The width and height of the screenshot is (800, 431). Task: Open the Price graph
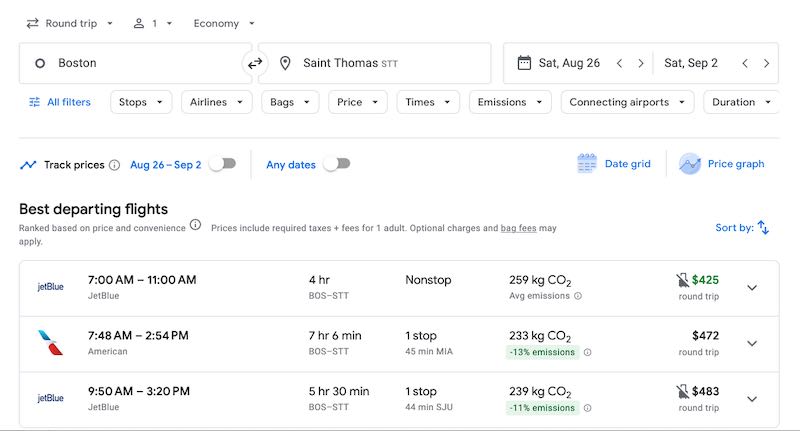coord(722,164)
